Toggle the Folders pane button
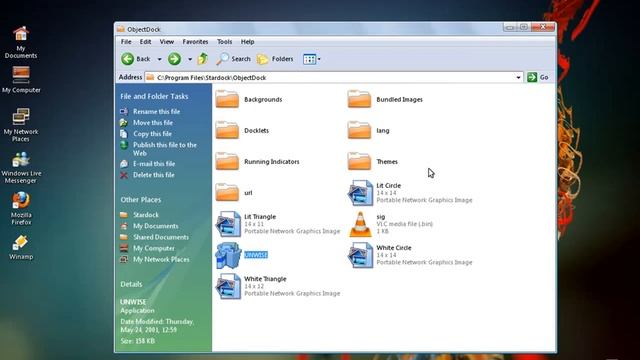640x360 pixels. (x=275, y=59)
